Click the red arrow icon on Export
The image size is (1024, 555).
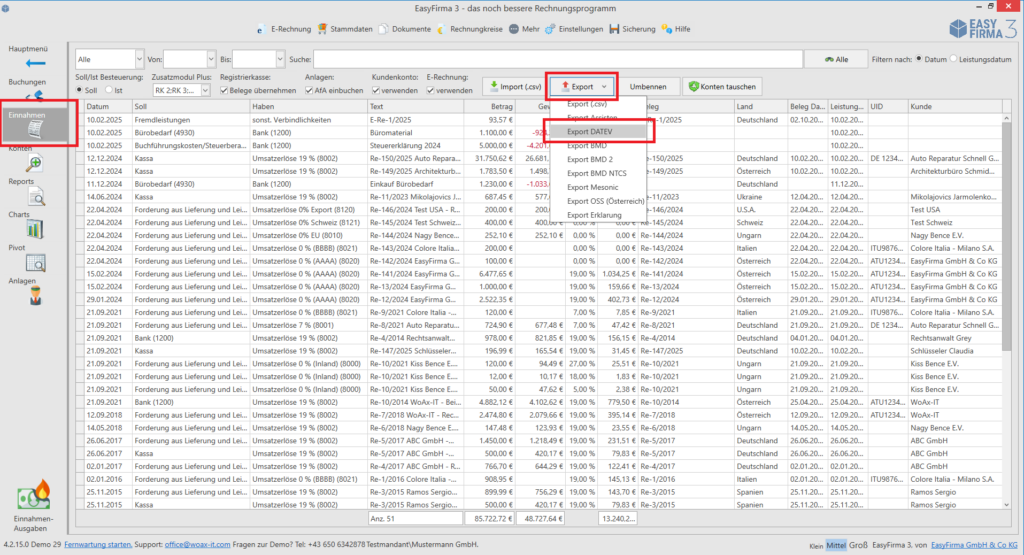[565, 86]
